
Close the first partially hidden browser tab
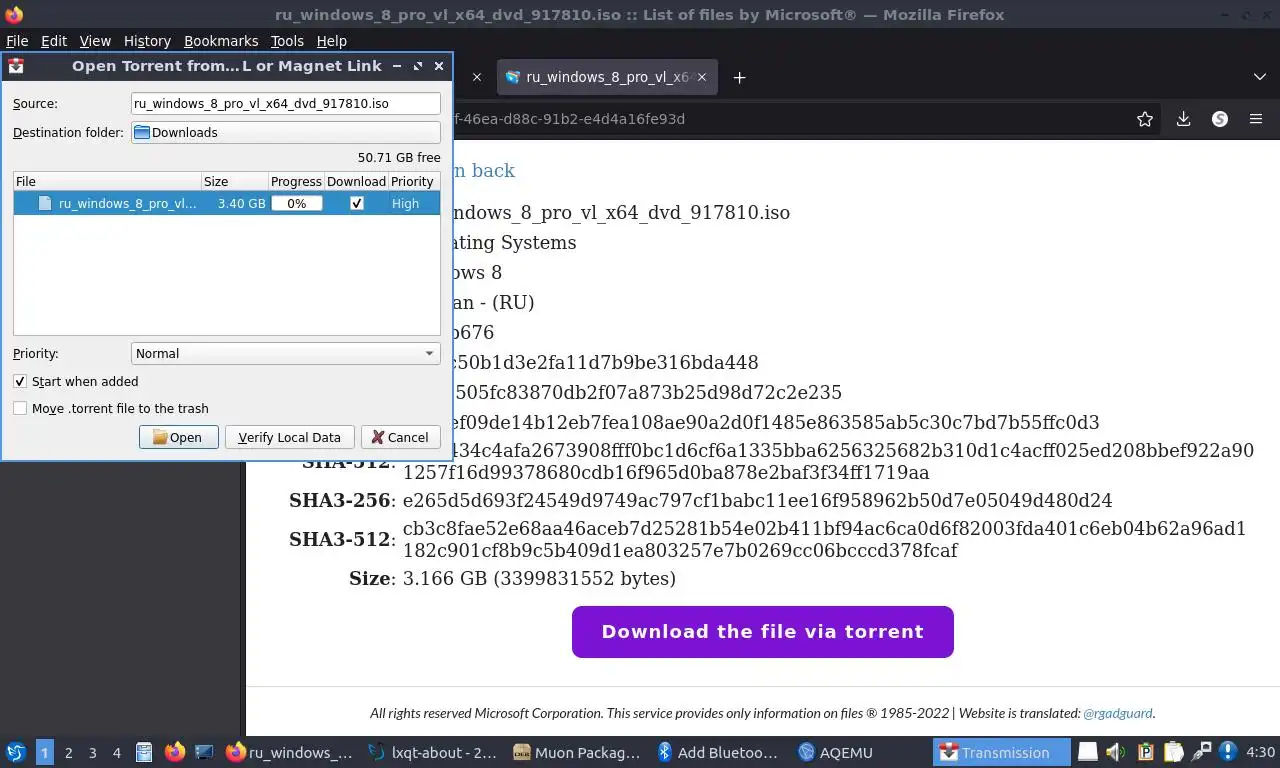click(476, 77)
